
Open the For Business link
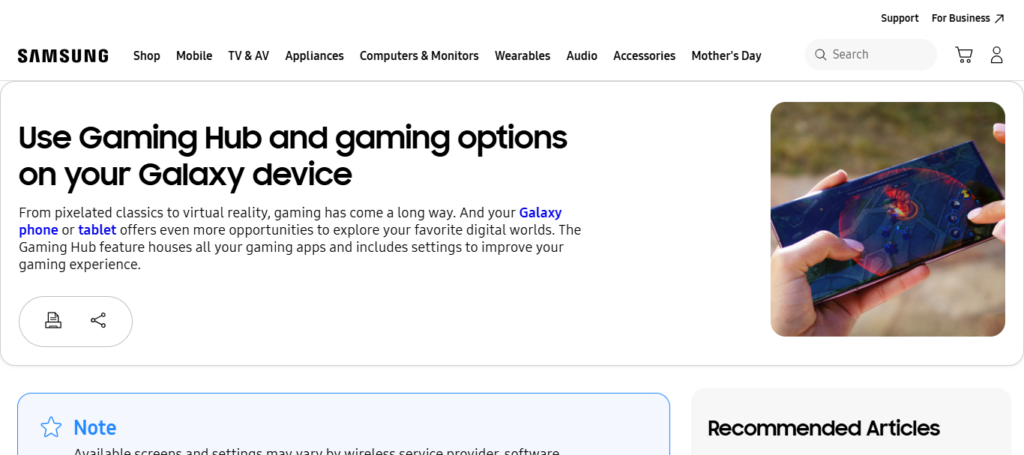coord(968,18)
